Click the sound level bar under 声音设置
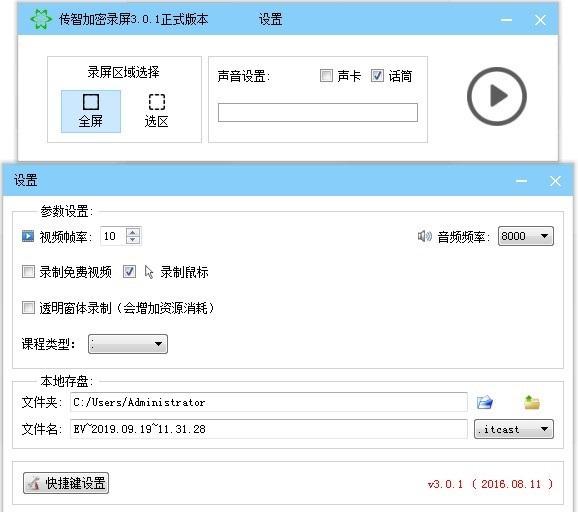This screenshot has width=578, height=512. click(x=318, y=112)
